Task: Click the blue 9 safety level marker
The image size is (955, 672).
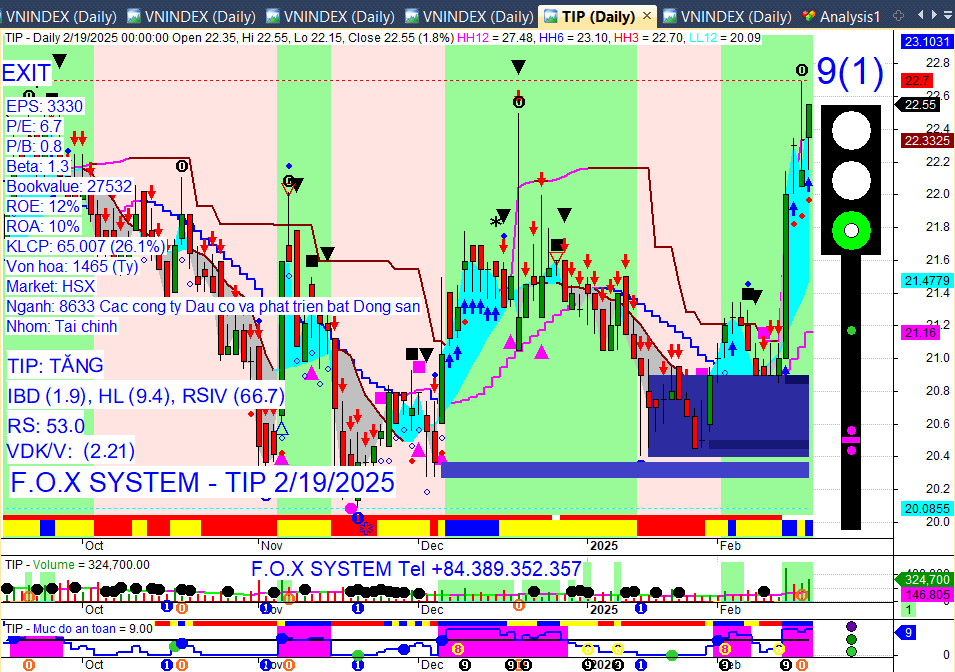Action: [x=906, y=633]
